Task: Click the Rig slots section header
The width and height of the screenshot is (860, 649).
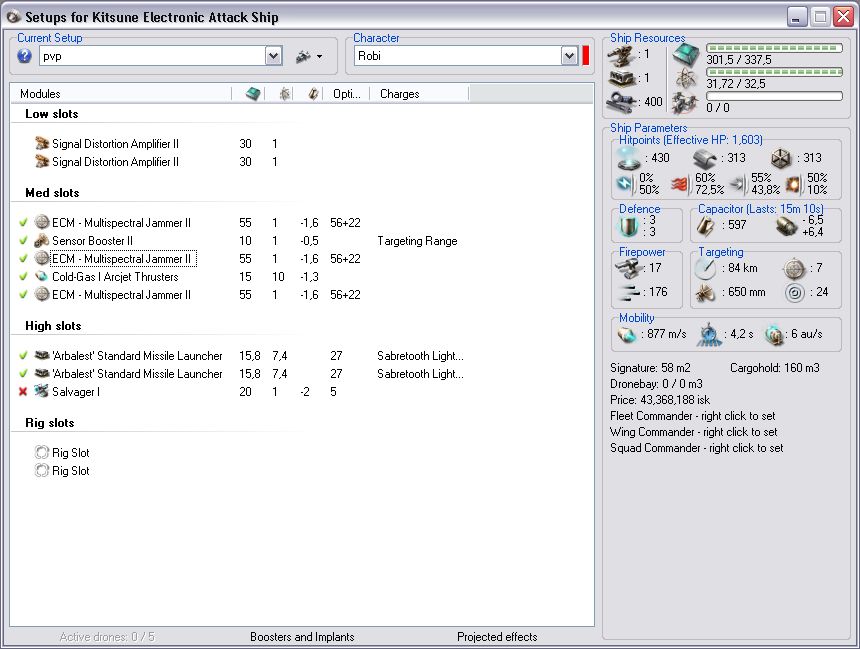Action: (50, 423)
